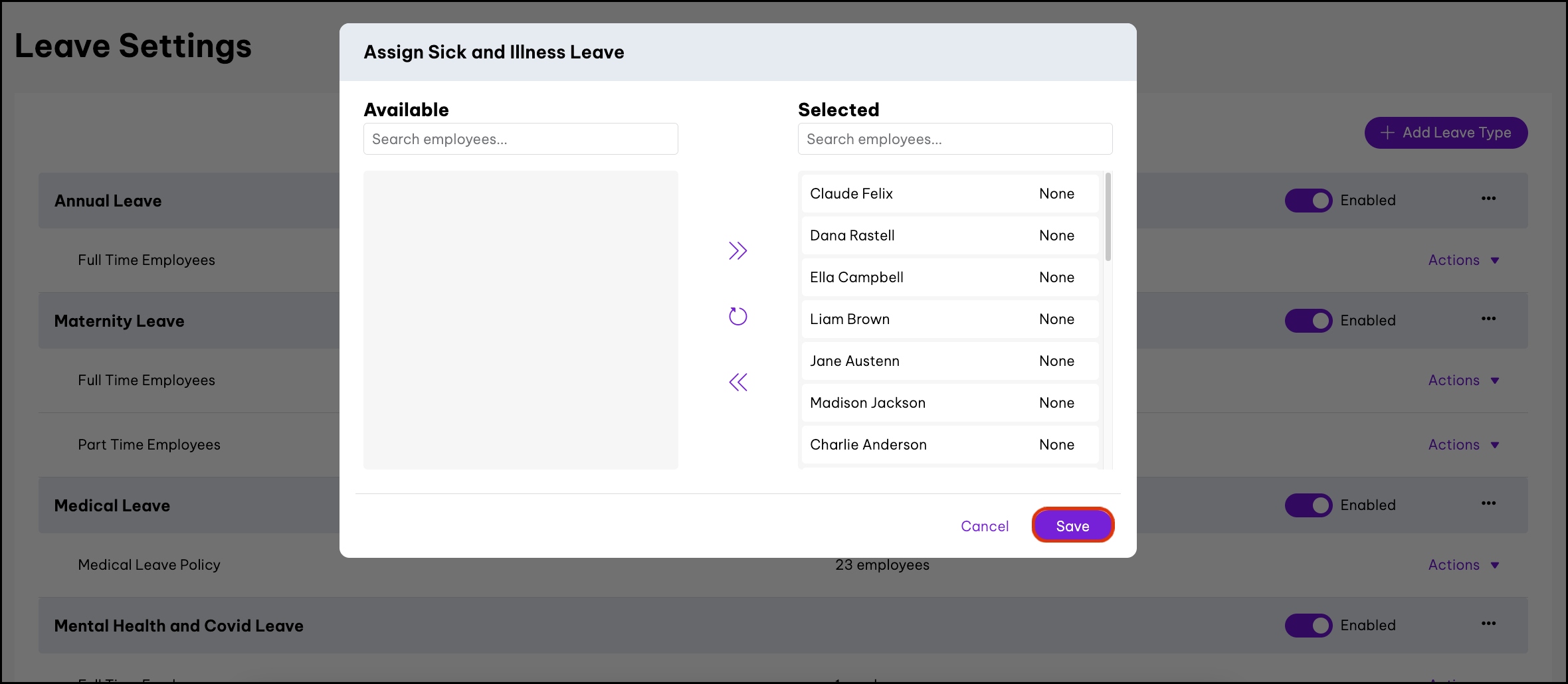Open Annual Leave three-dot options menu

point(1488,199)
